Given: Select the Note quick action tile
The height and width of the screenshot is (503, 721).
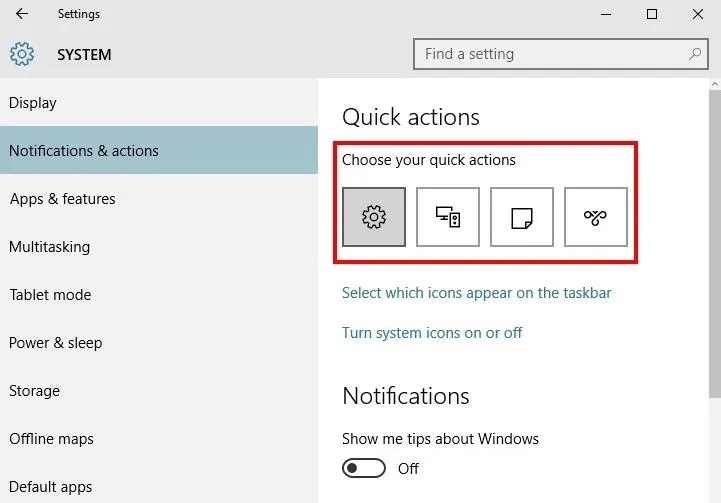Looking at the screenshot, I should (522, 217).
